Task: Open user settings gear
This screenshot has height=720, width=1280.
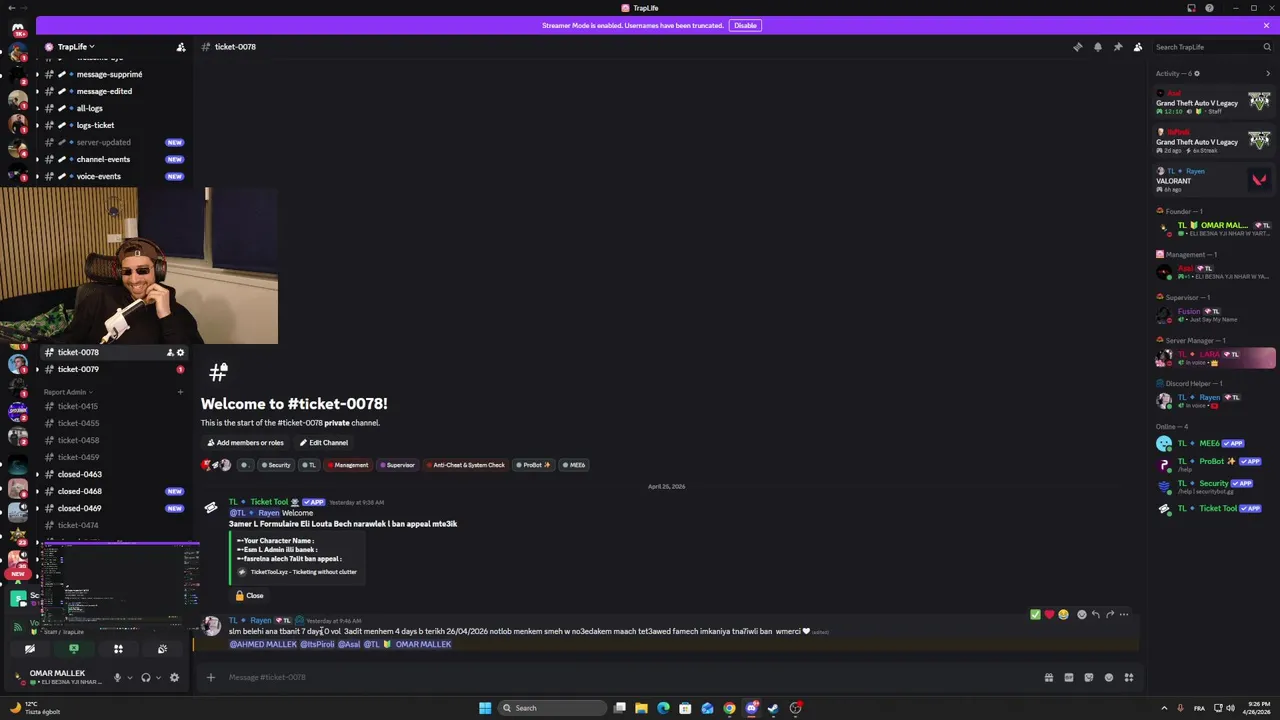Action: click(174, 677)
